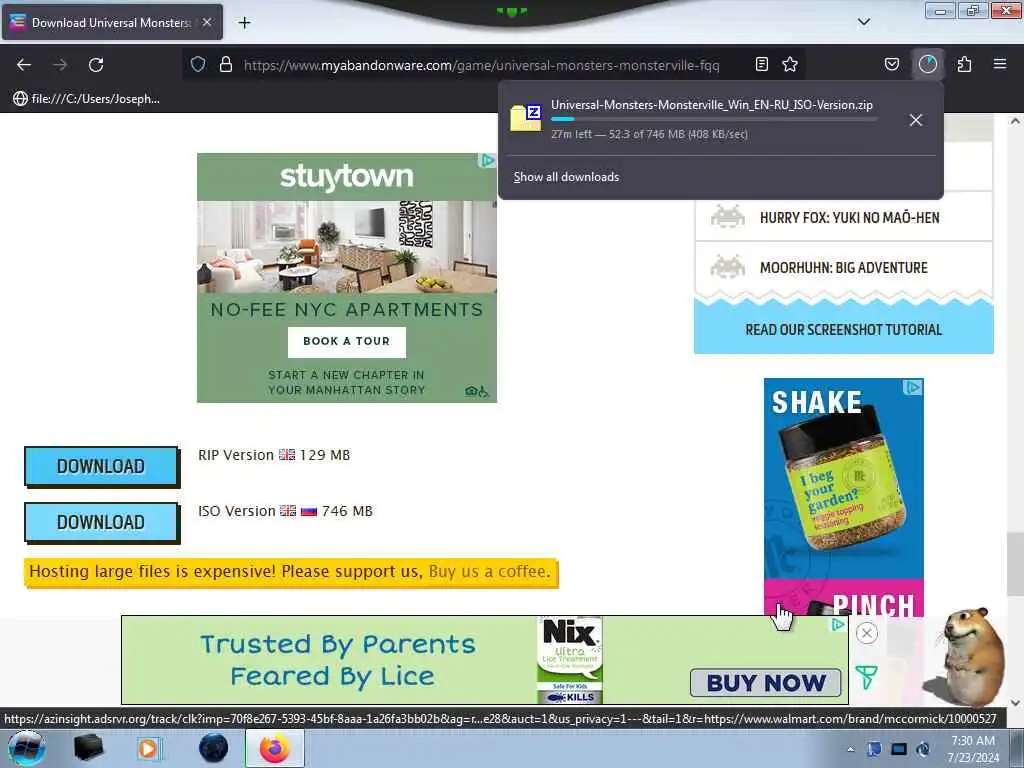Image resolution: width=1024 pixels, height=768 pixels.
Task: Close the bottom Nix banner ad
Action: point(867,633)
